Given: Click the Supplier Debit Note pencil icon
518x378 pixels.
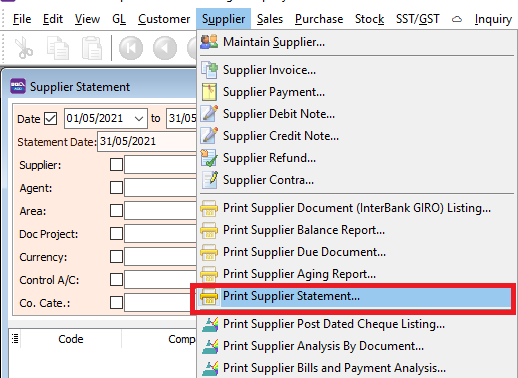Looking at the screenshot, I should (x=210, y=114).
